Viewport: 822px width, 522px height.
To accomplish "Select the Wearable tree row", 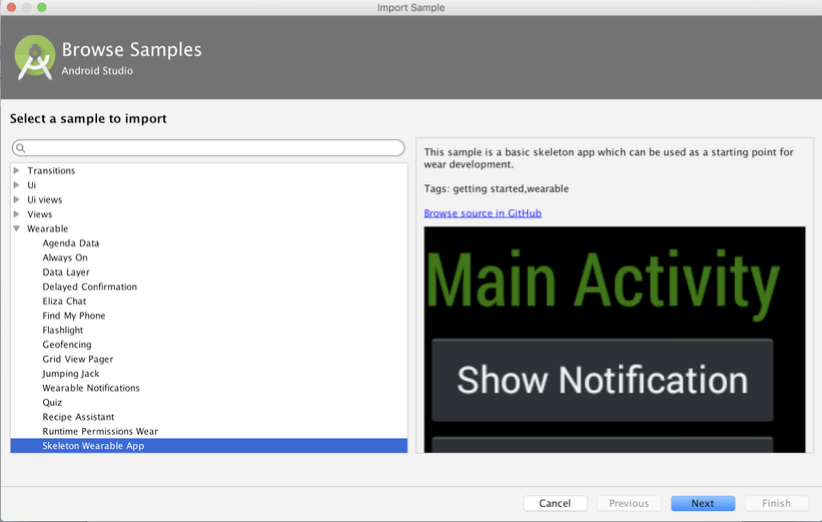I will (x=209, y=229).
